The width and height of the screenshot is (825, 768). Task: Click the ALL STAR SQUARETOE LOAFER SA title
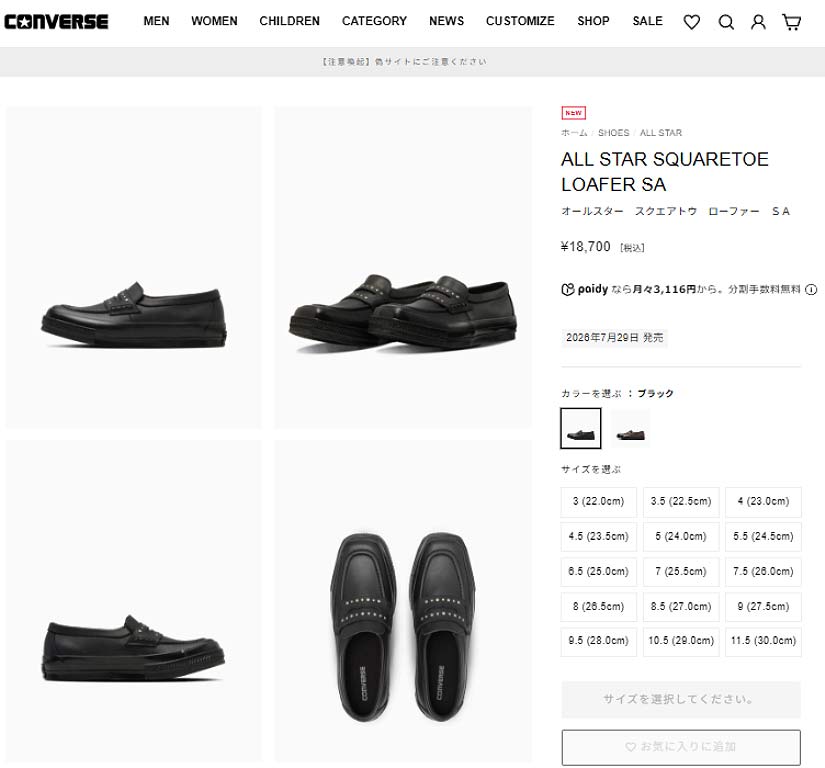pos(665,172)
